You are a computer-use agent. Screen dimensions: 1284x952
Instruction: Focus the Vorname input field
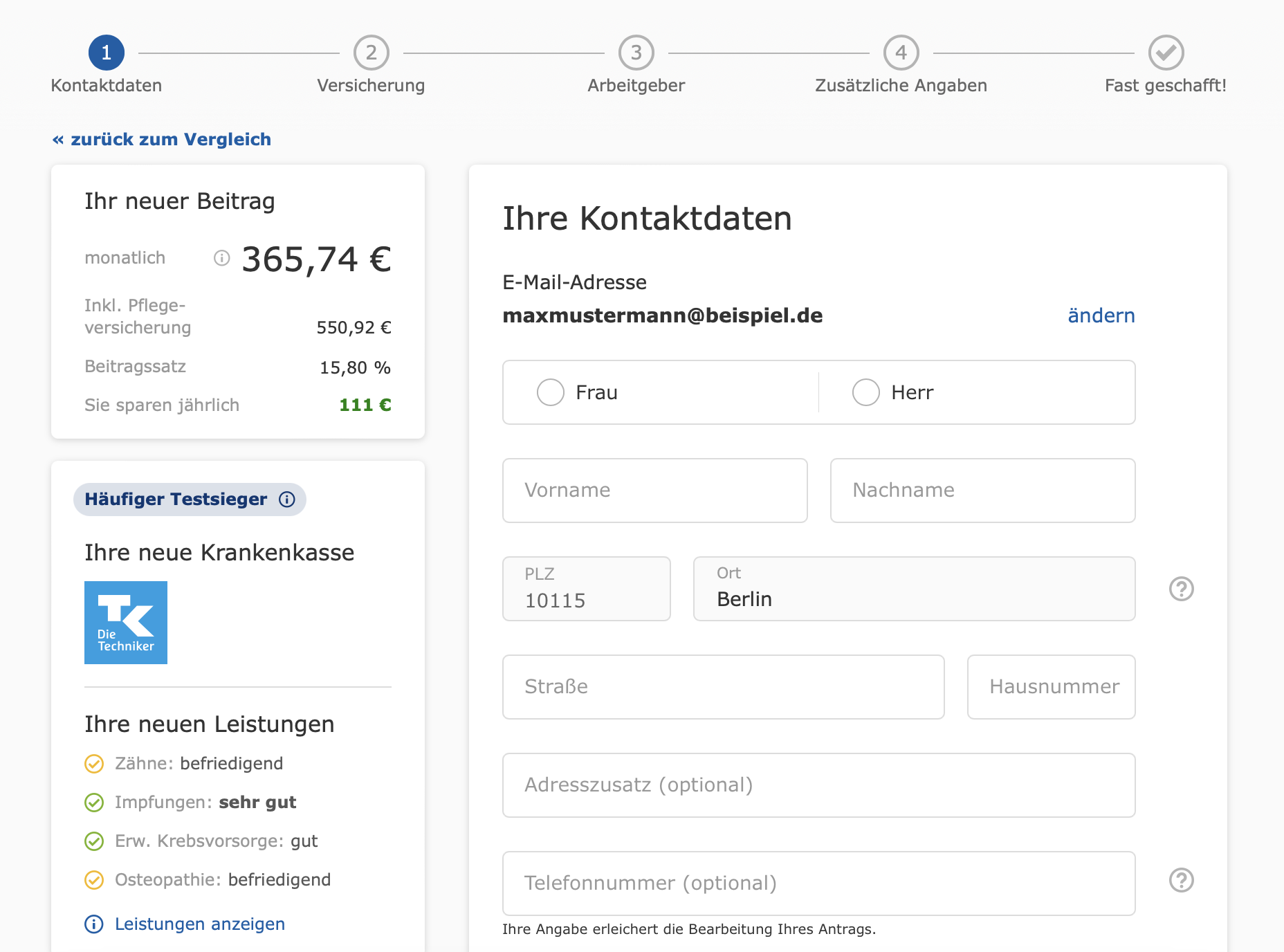coord(655,491)
